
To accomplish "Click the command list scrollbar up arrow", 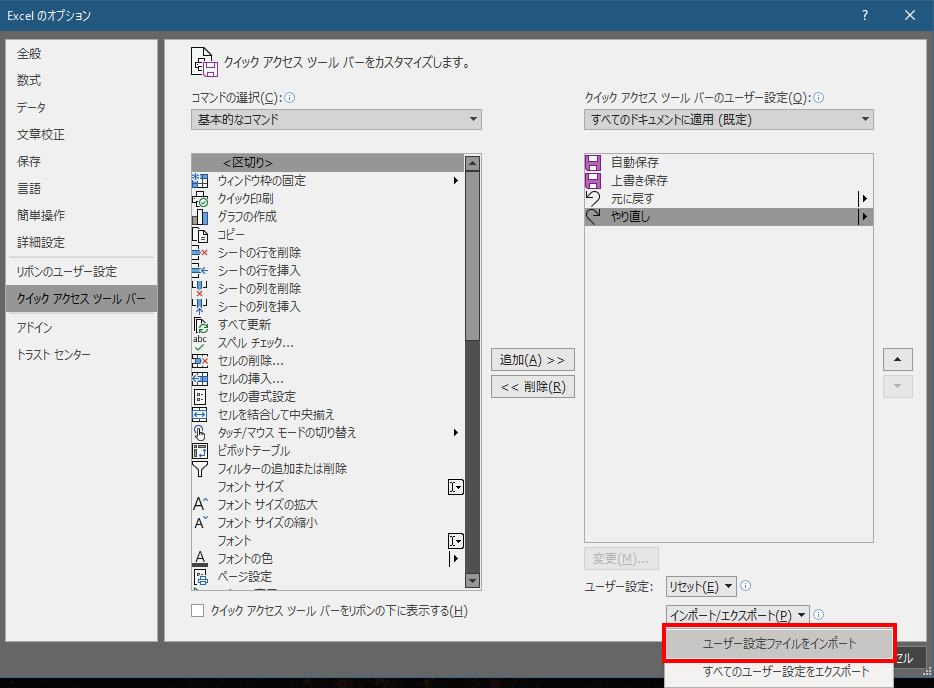I will click(x=472, y=163).
